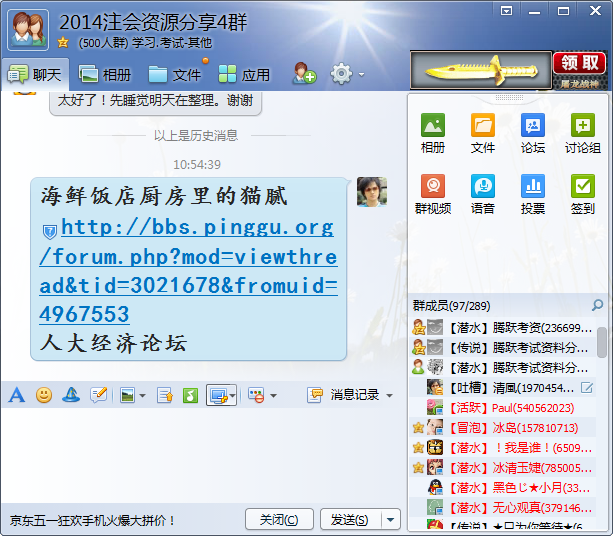Image resolution: width=613 pixels, height=536 pixels.
Task: Select member Paul(540562023)
Action: click(x=502, y=408)
